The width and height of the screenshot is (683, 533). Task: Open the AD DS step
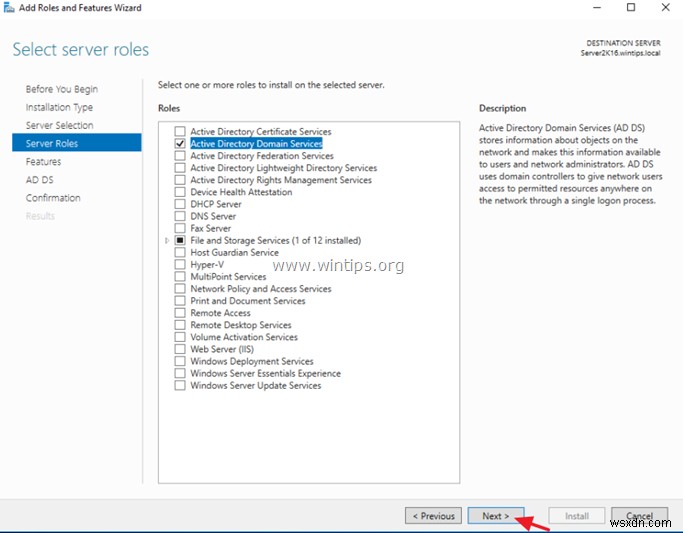click(x=40, y=180)
